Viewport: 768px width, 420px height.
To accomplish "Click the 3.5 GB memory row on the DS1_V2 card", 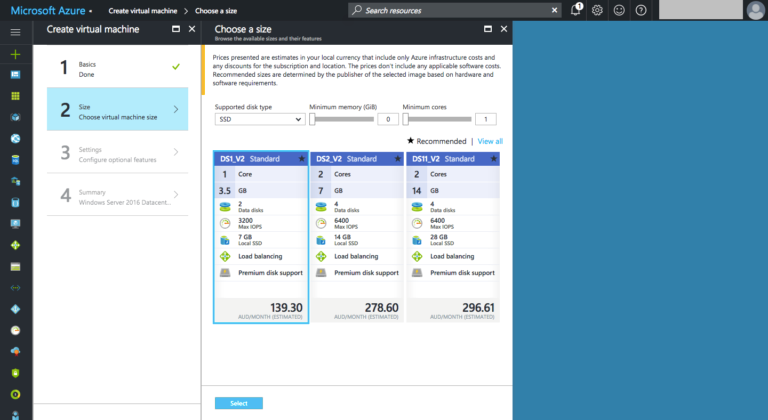I will click(261, 191).
